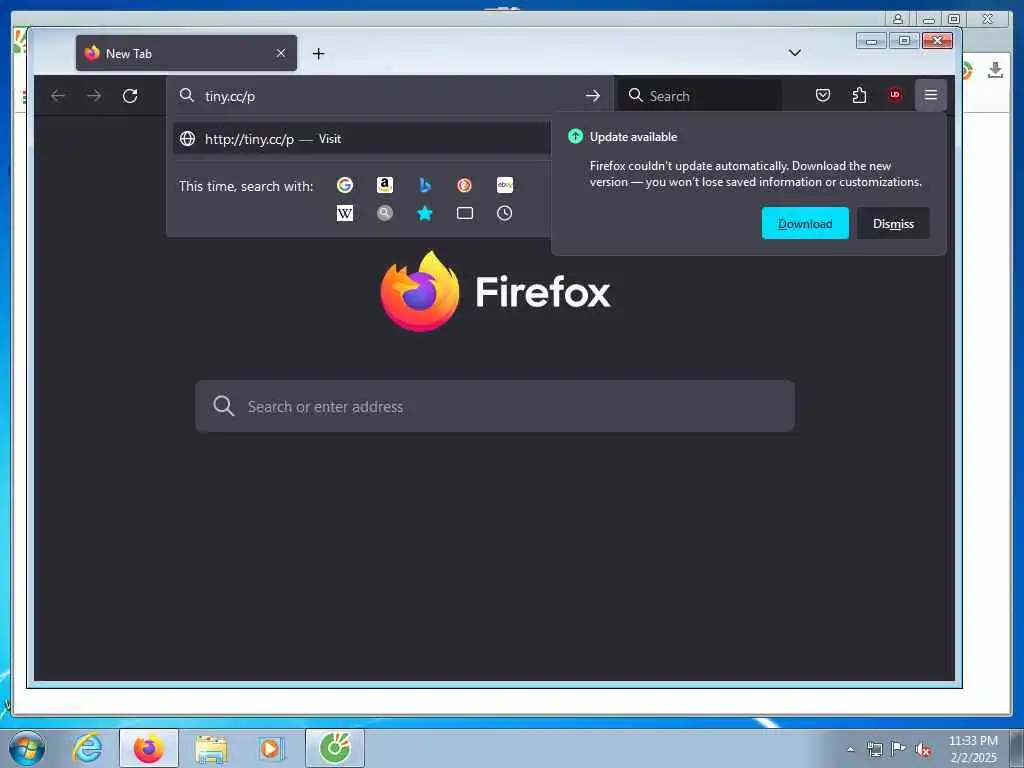Open Action Center flag tray icon
The height and width of the screenshot is (768, 1024).
(898, 749)
